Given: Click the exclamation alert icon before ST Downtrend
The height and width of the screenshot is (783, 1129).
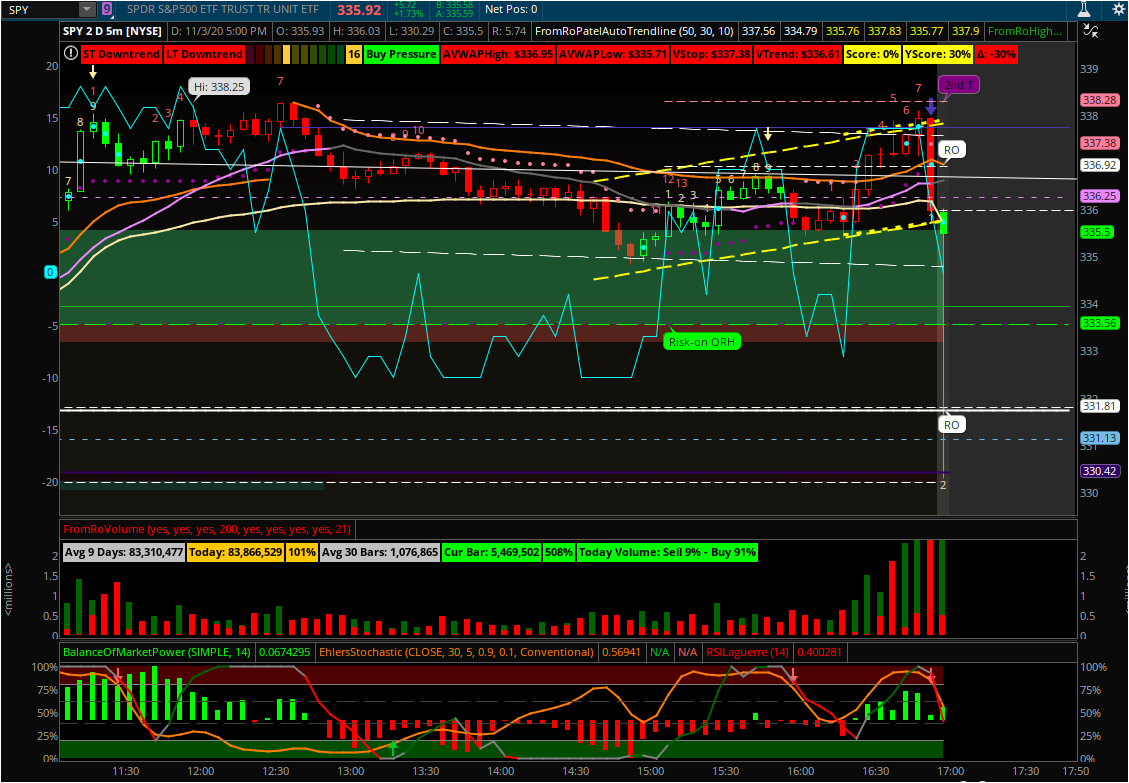Looking at the screenshot, I should click(71, 53).
